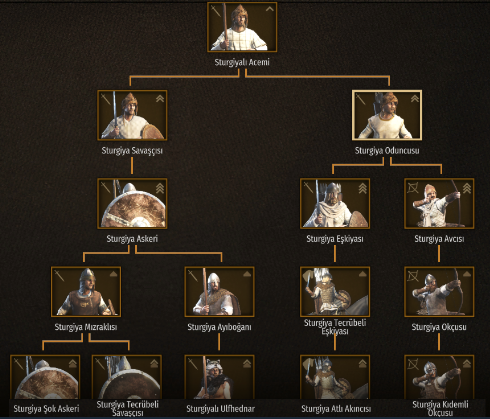Open the Sturgiya Savaşçısı troop card

(132, 115)
